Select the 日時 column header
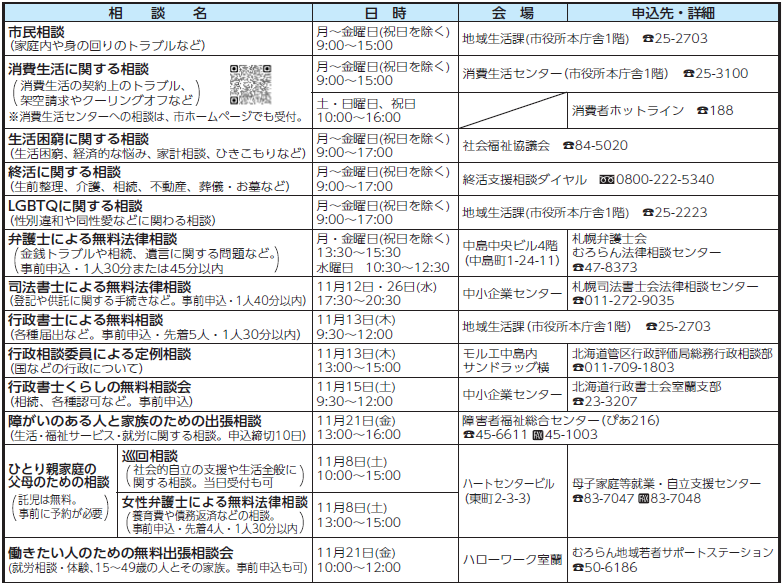Image resolution: width=783 pixels, height=587 pixels. 386,12
